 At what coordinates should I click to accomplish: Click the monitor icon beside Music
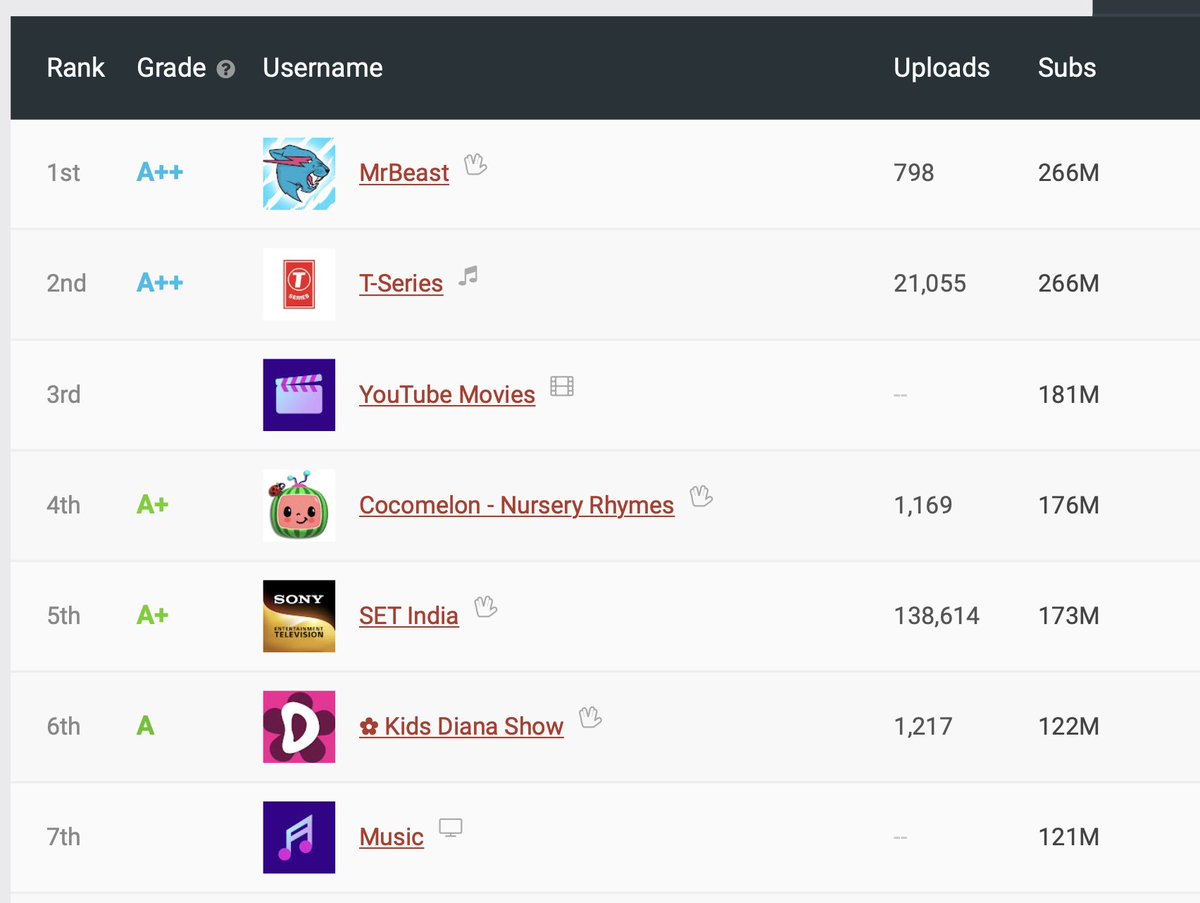coord(451,828)
